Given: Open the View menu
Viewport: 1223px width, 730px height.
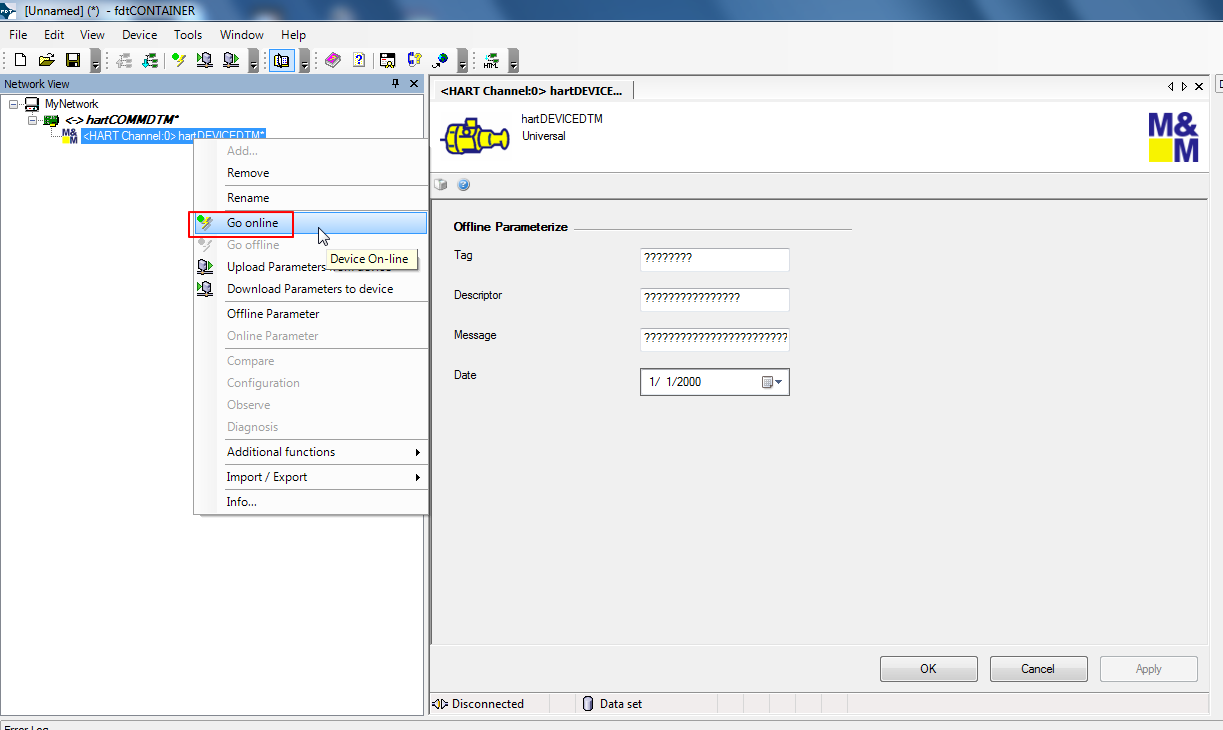Looking at the screenshot, I should pyautogui.click(x=92, y=35).
